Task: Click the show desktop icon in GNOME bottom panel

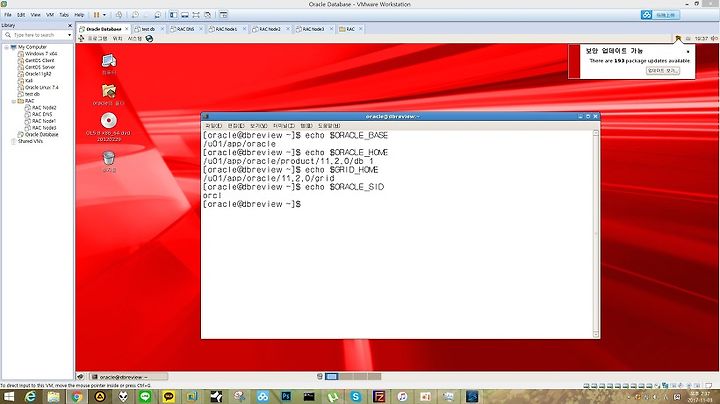Action: click(x=80, y=377)
